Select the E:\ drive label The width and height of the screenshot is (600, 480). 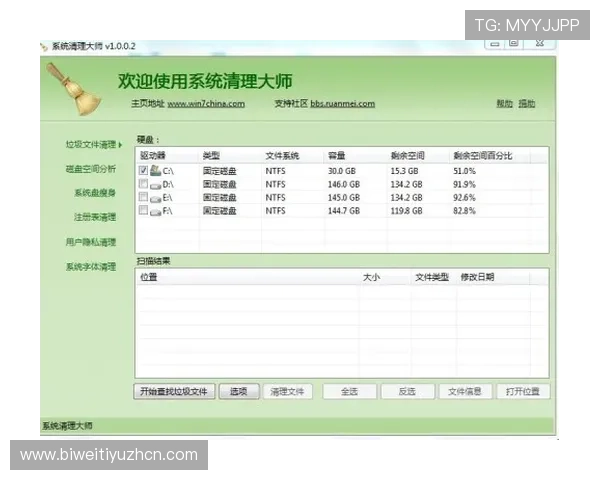pos(168,198)
